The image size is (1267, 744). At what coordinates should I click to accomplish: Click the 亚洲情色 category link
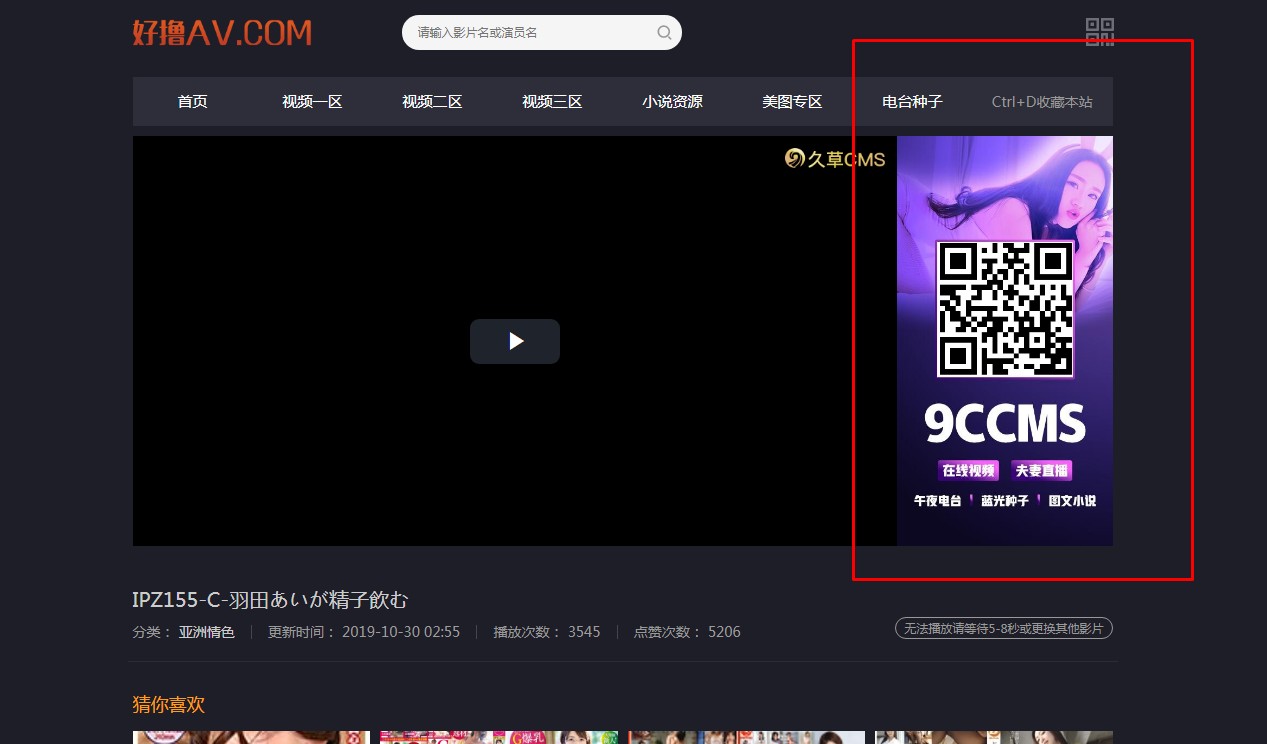click(x=206, y=631)
